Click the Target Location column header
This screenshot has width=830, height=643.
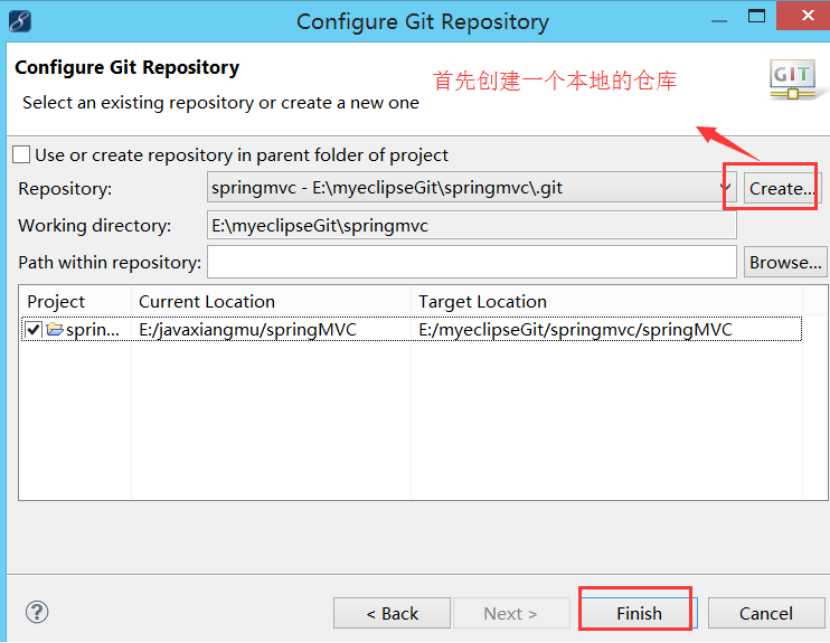pyautogui.click(x=607, y=302)
